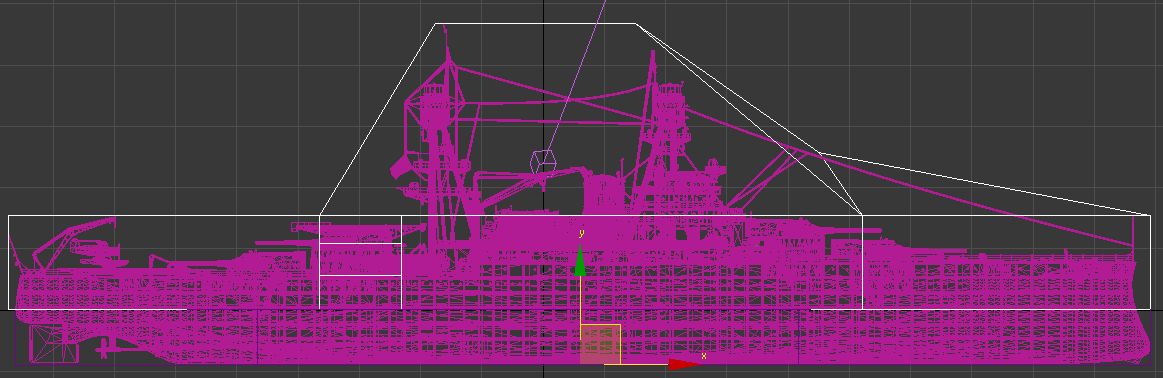Image resolution: width=1163 pixels, height=378 pixels.
Task: Click the red X-axis arrow of the move gizmo
Action: (x=683, y=364)
